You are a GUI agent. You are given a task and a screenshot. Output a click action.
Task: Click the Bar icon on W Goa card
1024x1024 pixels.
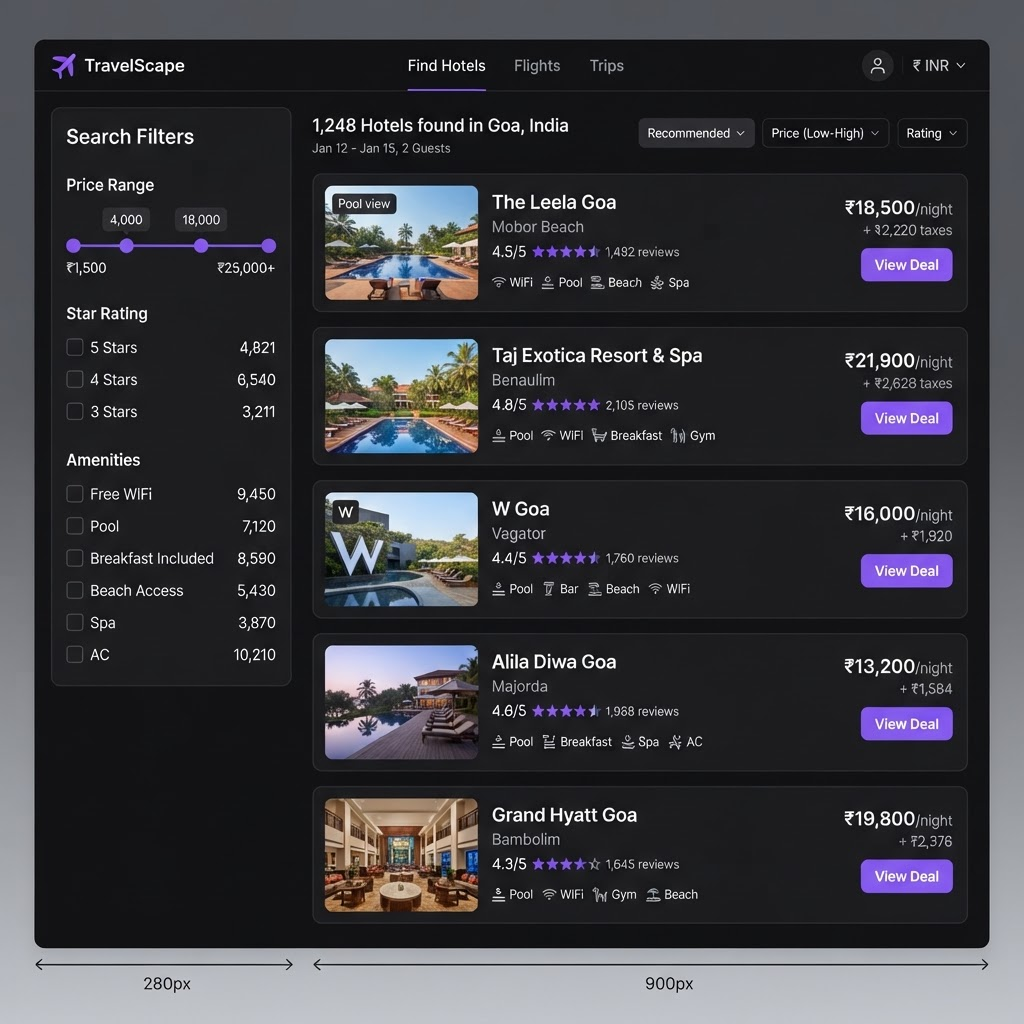549,588
